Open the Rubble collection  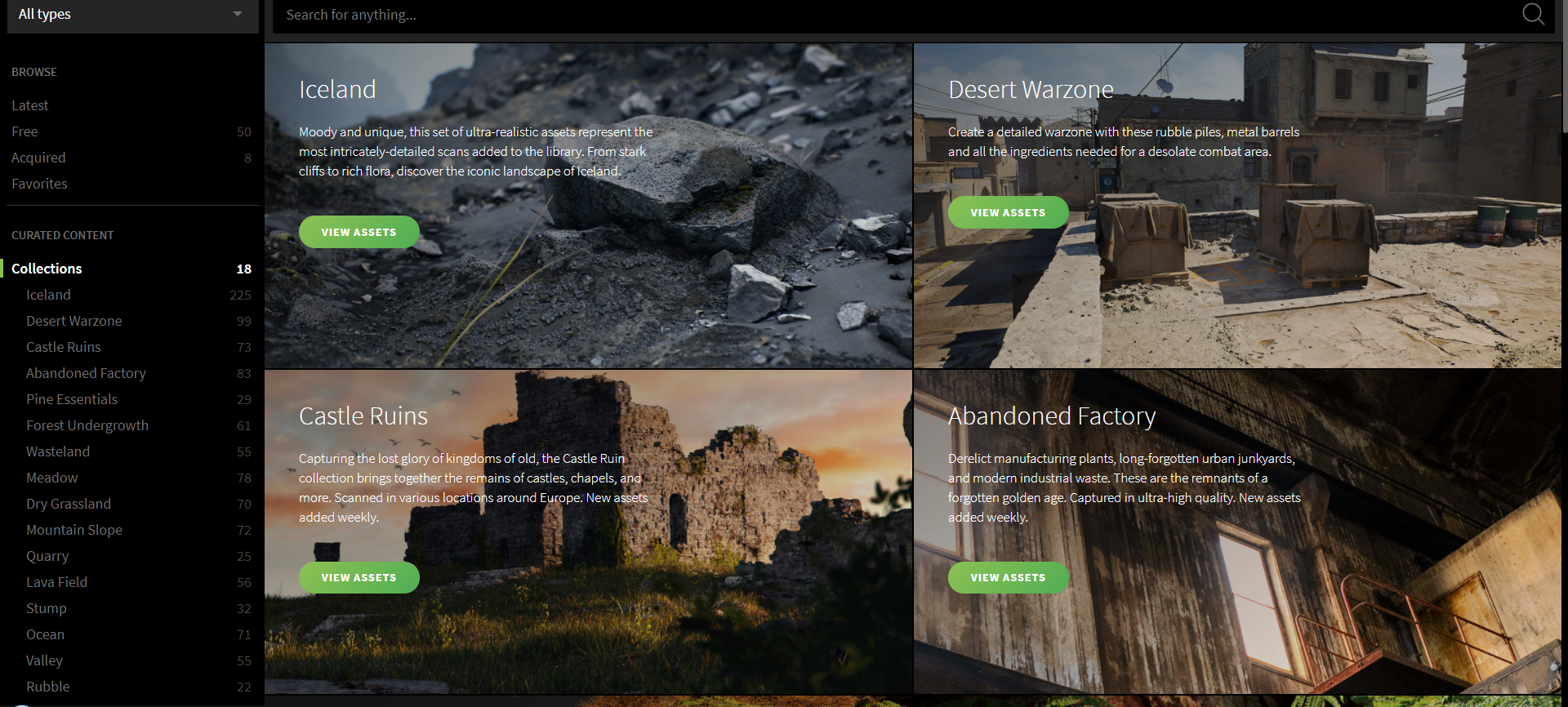click(48, 687)
